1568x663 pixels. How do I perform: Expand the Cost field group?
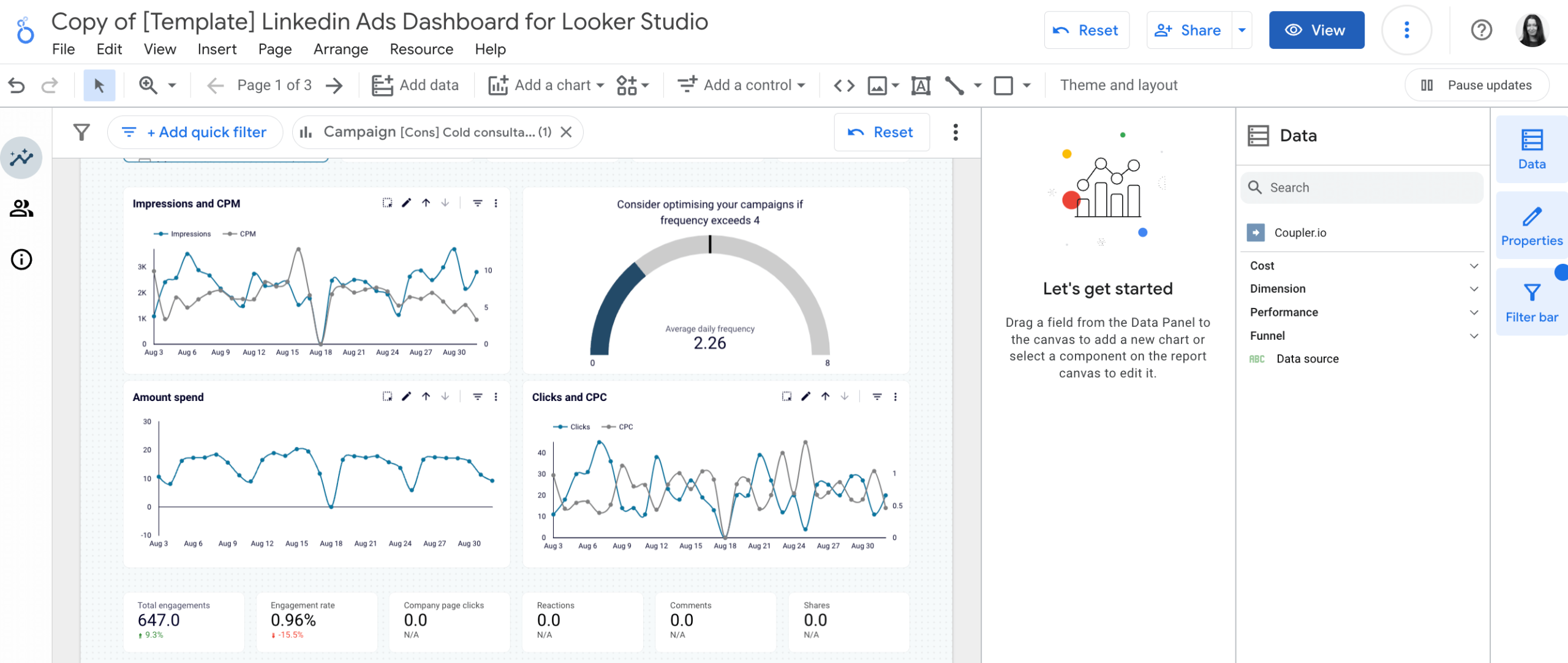pyautogui.click(x=1474, y=265)
